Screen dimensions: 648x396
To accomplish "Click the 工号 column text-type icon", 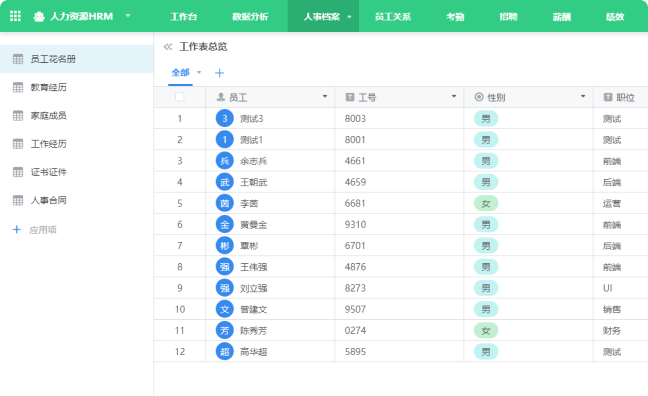I will click(x=350, y=97).
